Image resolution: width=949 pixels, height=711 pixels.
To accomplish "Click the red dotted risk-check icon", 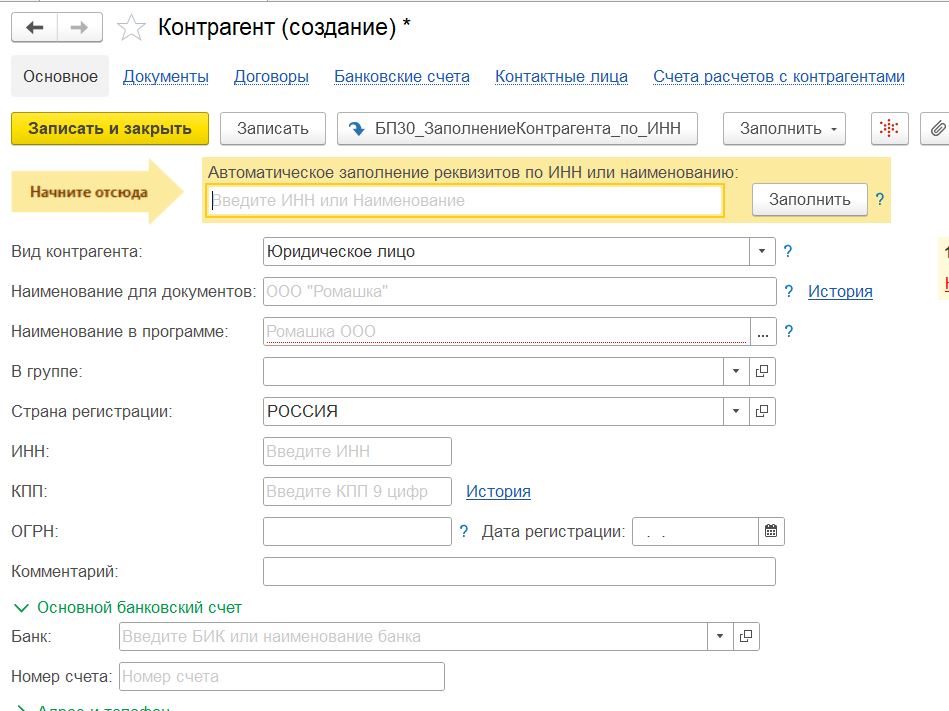I will (887, 128).
